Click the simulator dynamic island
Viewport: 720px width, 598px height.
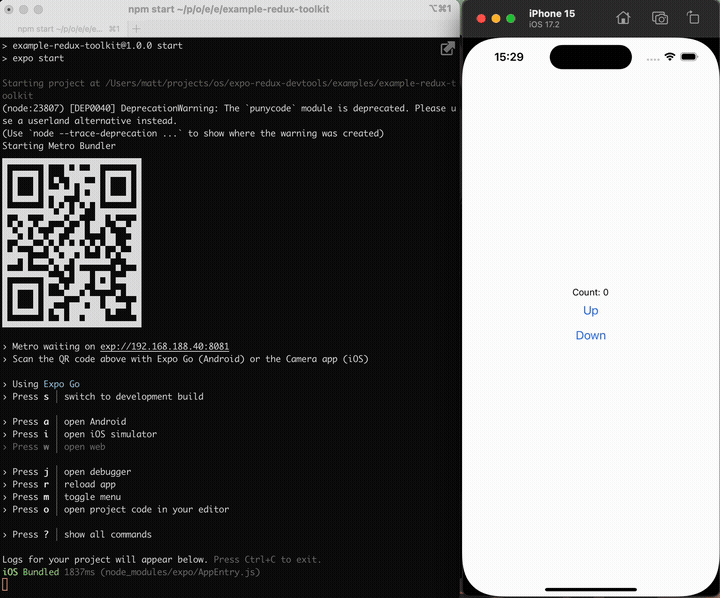(x=591, y=57)
